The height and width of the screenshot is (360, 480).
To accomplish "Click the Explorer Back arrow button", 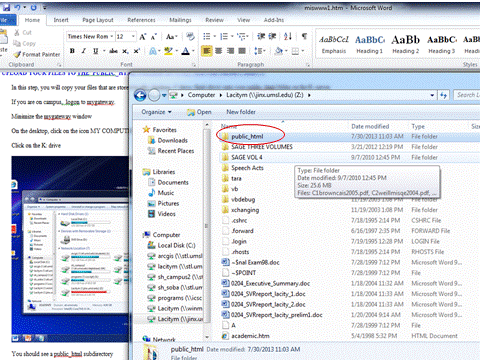I will [140, 95].
